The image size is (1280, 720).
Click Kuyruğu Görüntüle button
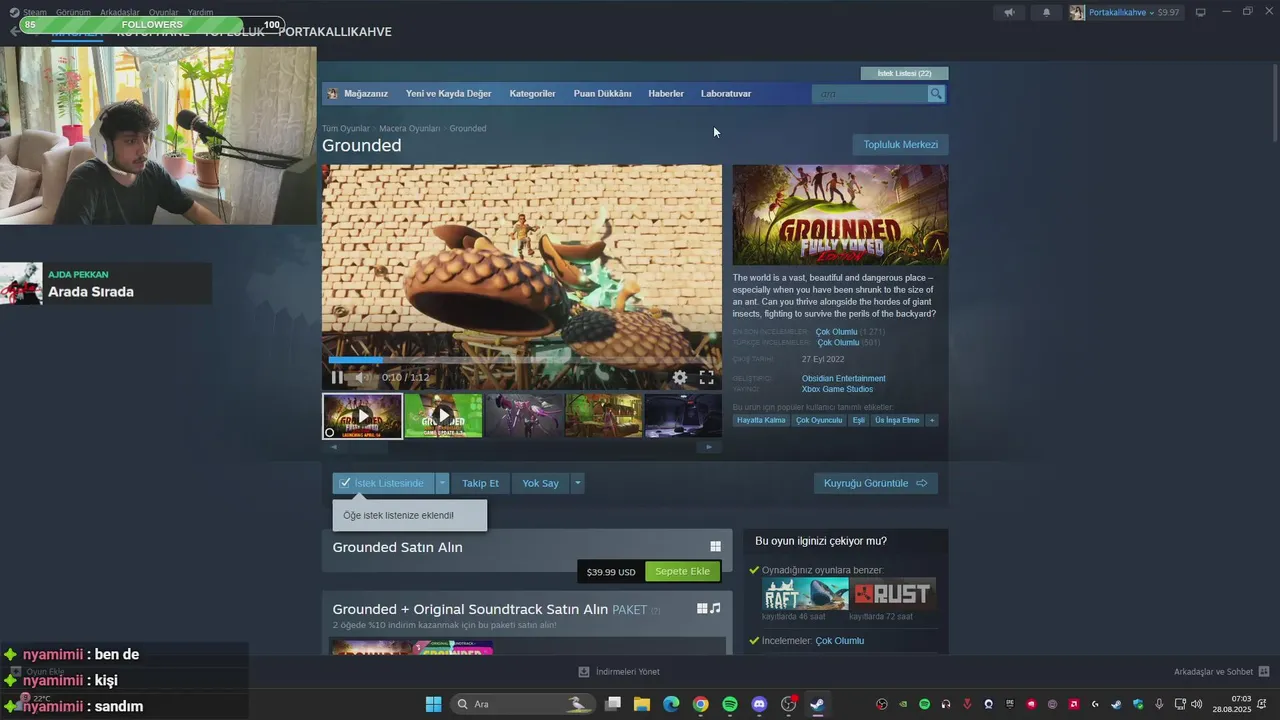pyautogui.click(x=876, y=483)
